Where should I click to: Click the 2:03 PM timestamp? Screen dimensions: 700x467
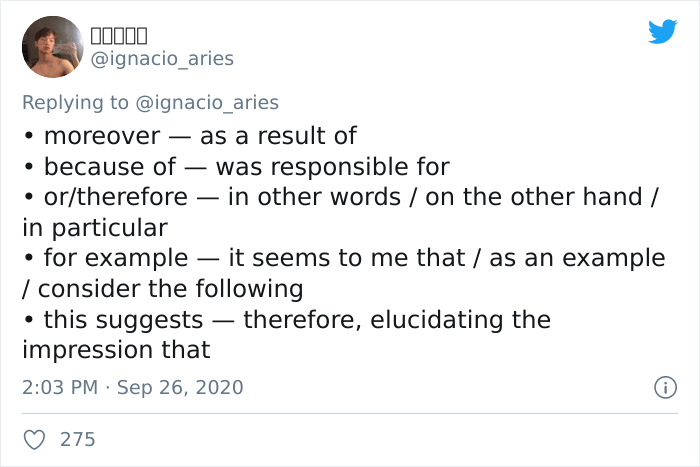58,387
